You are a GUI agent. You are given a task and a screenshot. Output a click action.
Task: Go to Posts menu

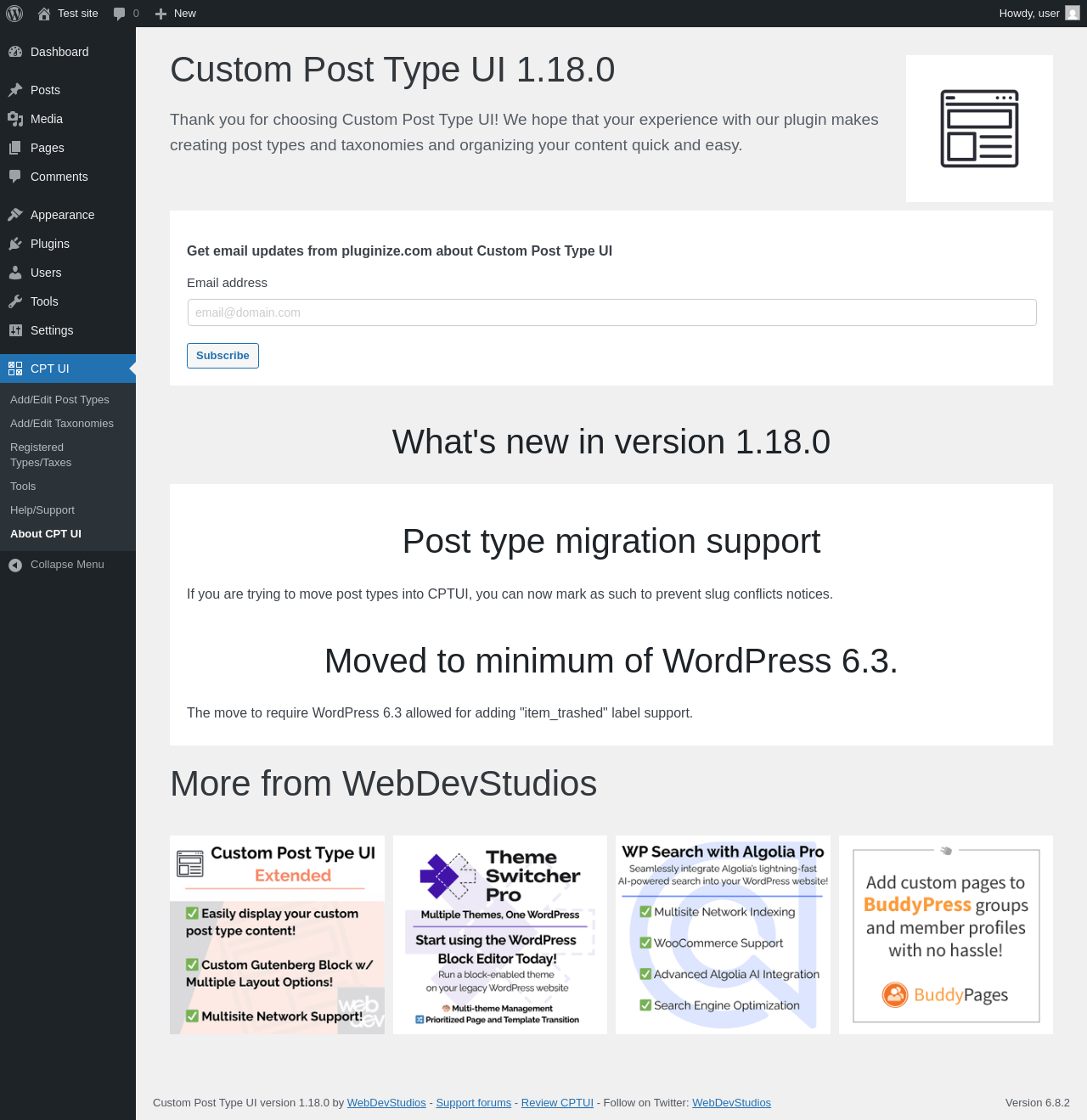[45, 90]
